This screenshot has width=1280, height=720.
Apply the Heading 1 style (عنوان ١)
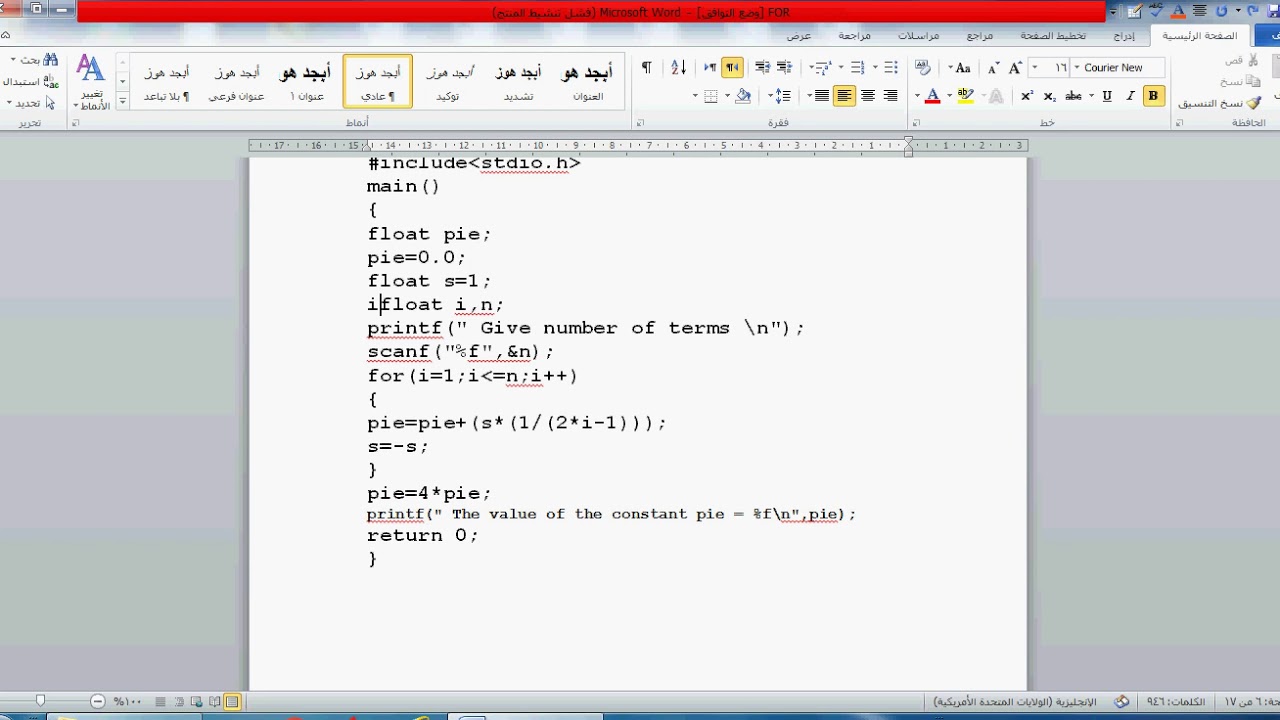(x=306, y=82)
